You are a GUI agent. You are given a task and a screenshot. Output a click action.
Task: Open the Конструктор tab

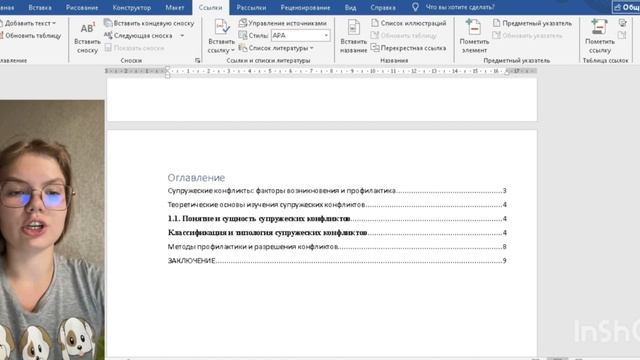(x=131, y=7)
